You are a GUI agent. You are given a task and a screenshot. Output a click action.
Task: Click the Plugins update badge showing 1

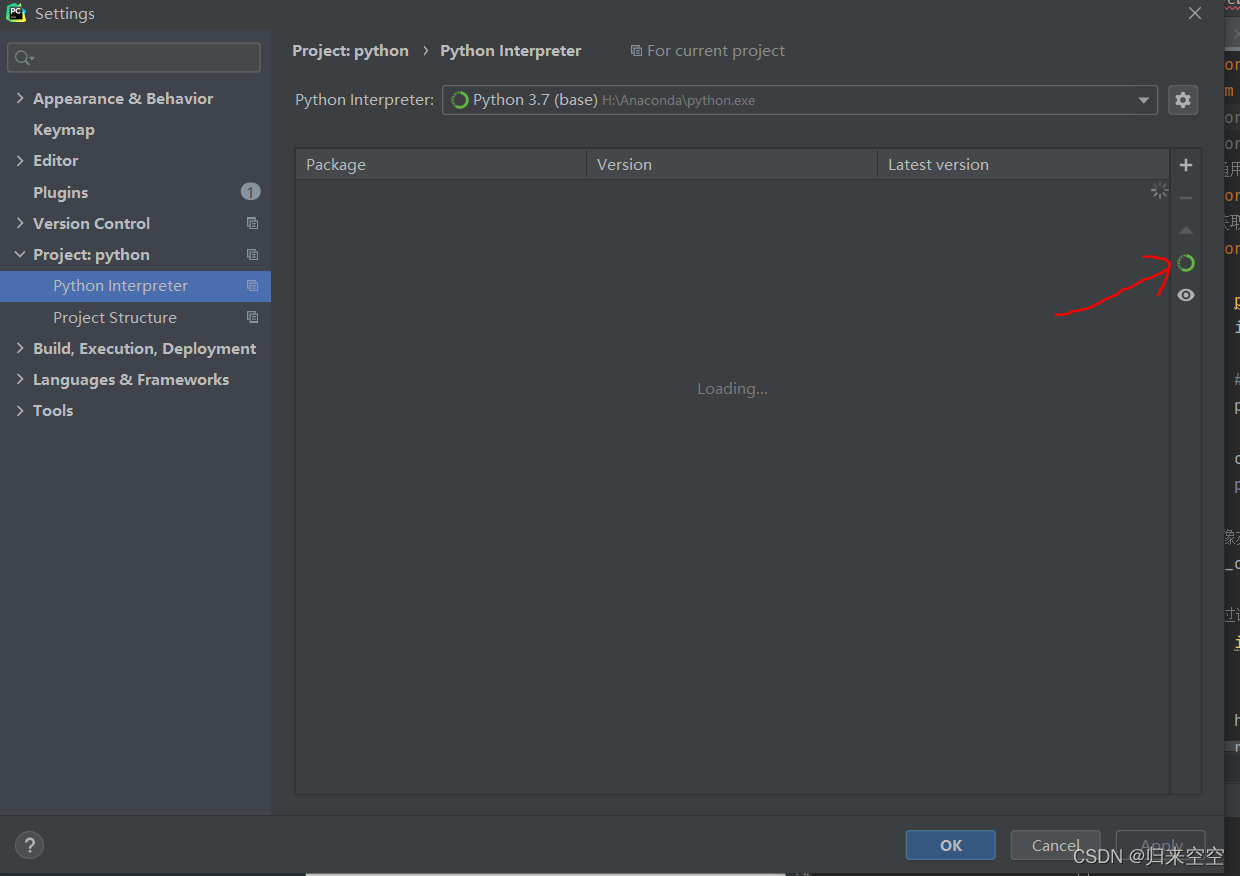coord(250,191)
